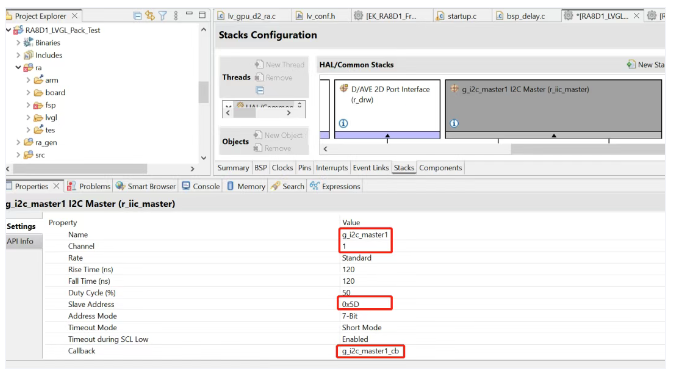
Task: Click info icon on D/AVE 2D stack
Action: pos(343,123)
